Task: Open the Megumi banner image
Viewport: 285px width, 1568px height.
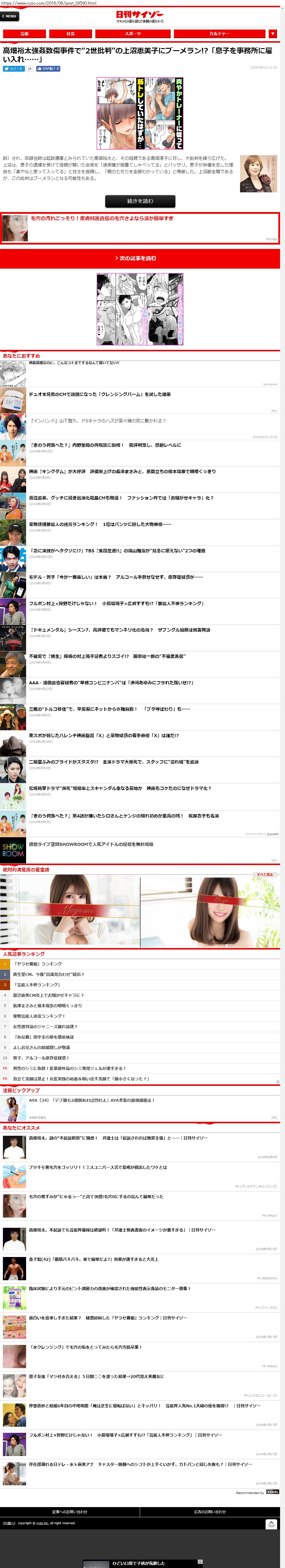Action: pyautogui.click(x=70, y=911)
